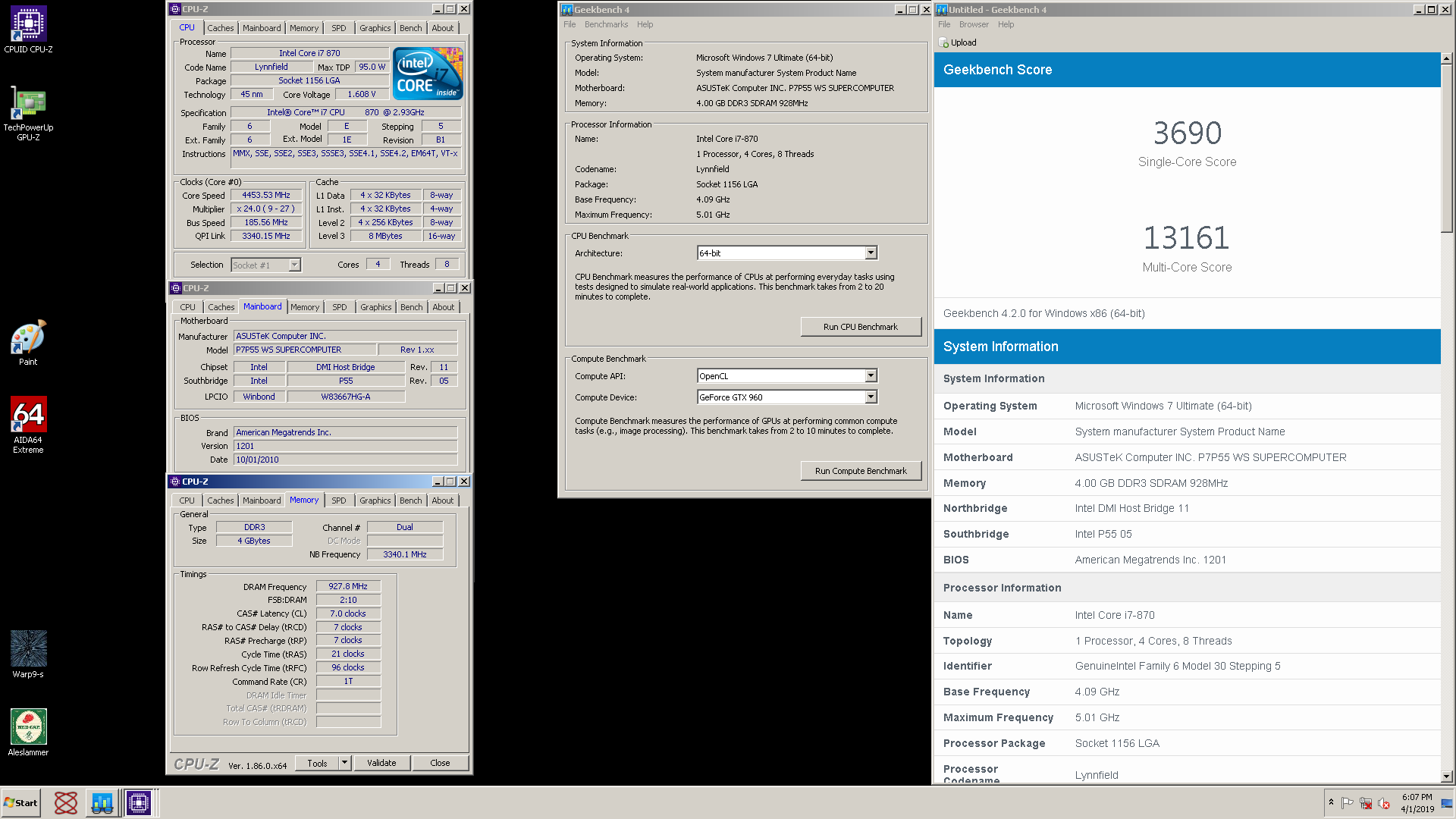Open the Browser menu in the results window
Viewport: 1456px width, 819px height.
pos(974,24)
